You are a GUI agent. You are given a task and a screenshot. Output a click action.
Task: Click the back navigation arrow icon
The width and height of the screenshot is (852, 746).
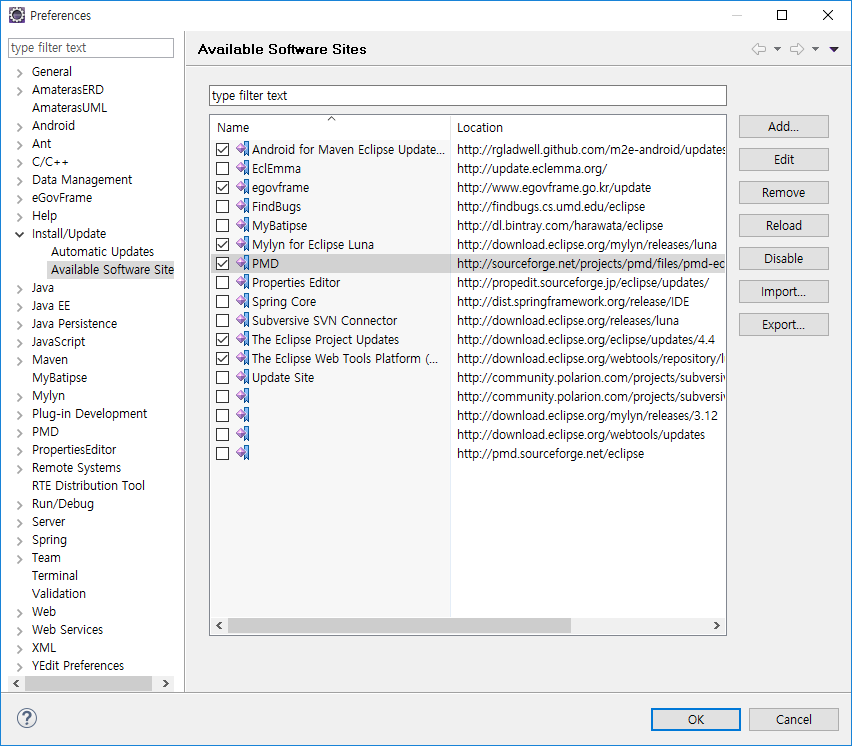[x=759, y=49]
